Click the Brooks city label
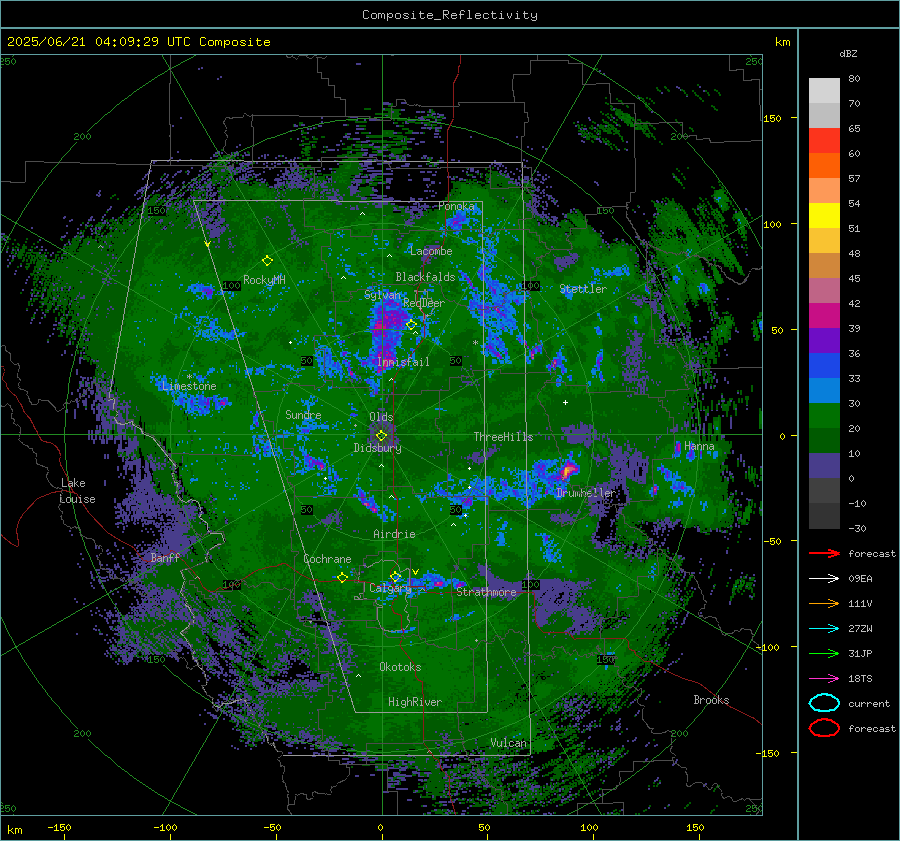 coord(711,700)
